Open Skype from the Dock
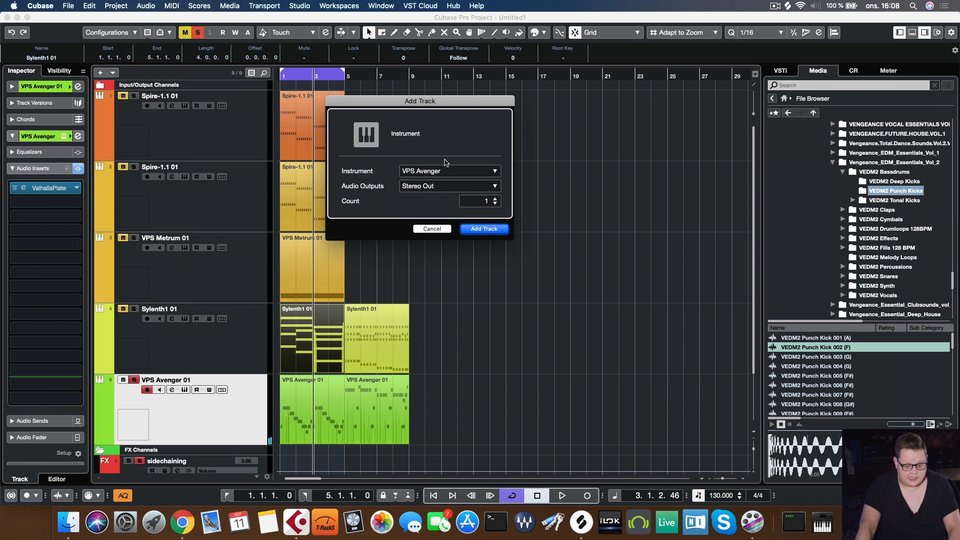960x540 pixels. click(x=723, y=522)
